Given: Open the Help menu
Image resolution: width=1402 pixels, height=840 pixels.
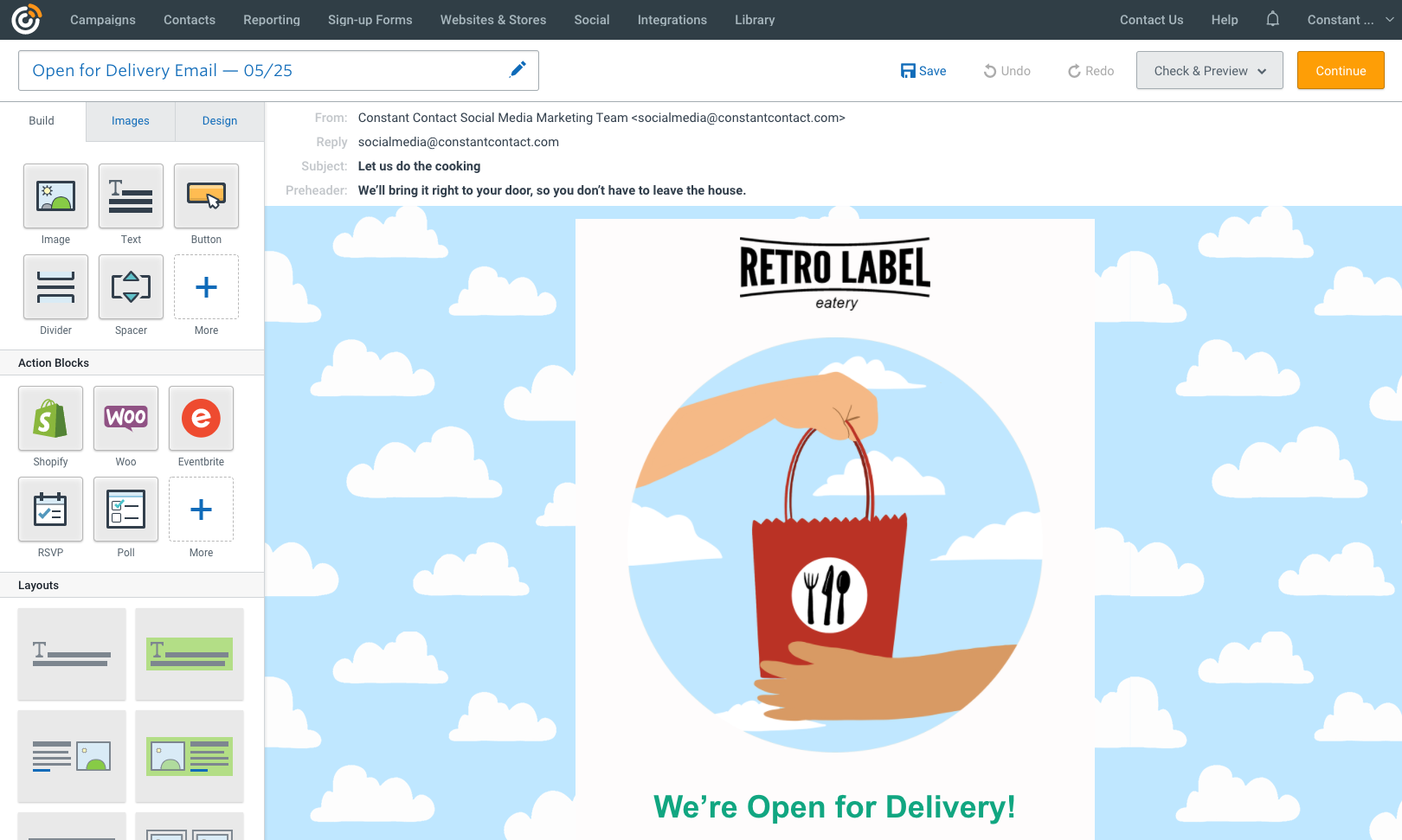Looking at the screenshot, I should (x=1225, y=20).
